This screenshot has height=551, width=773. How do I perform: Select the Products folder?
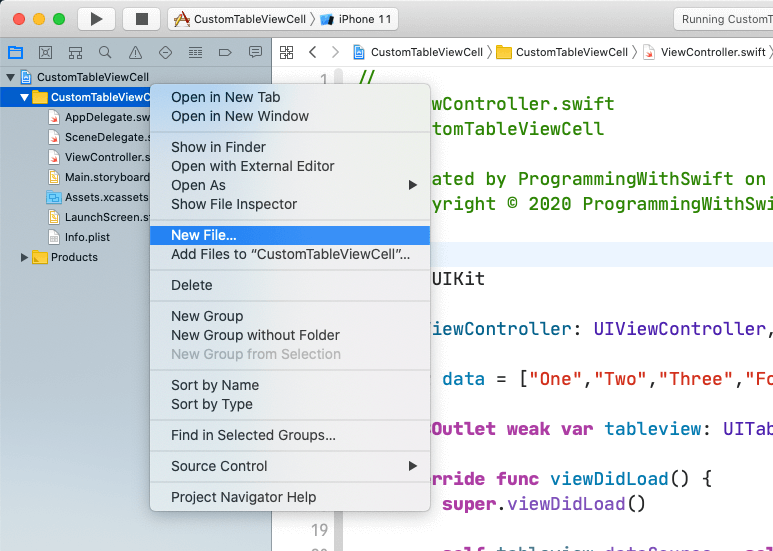65,257
